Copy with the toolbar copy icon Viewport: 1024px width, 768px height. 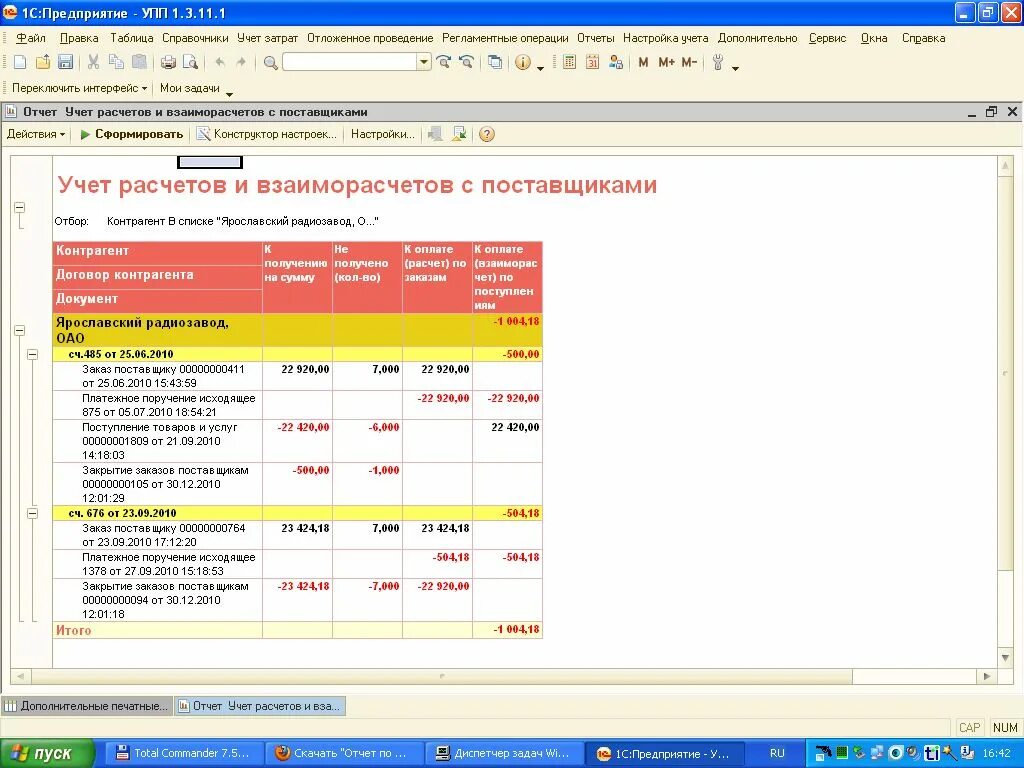click(116, 63)
